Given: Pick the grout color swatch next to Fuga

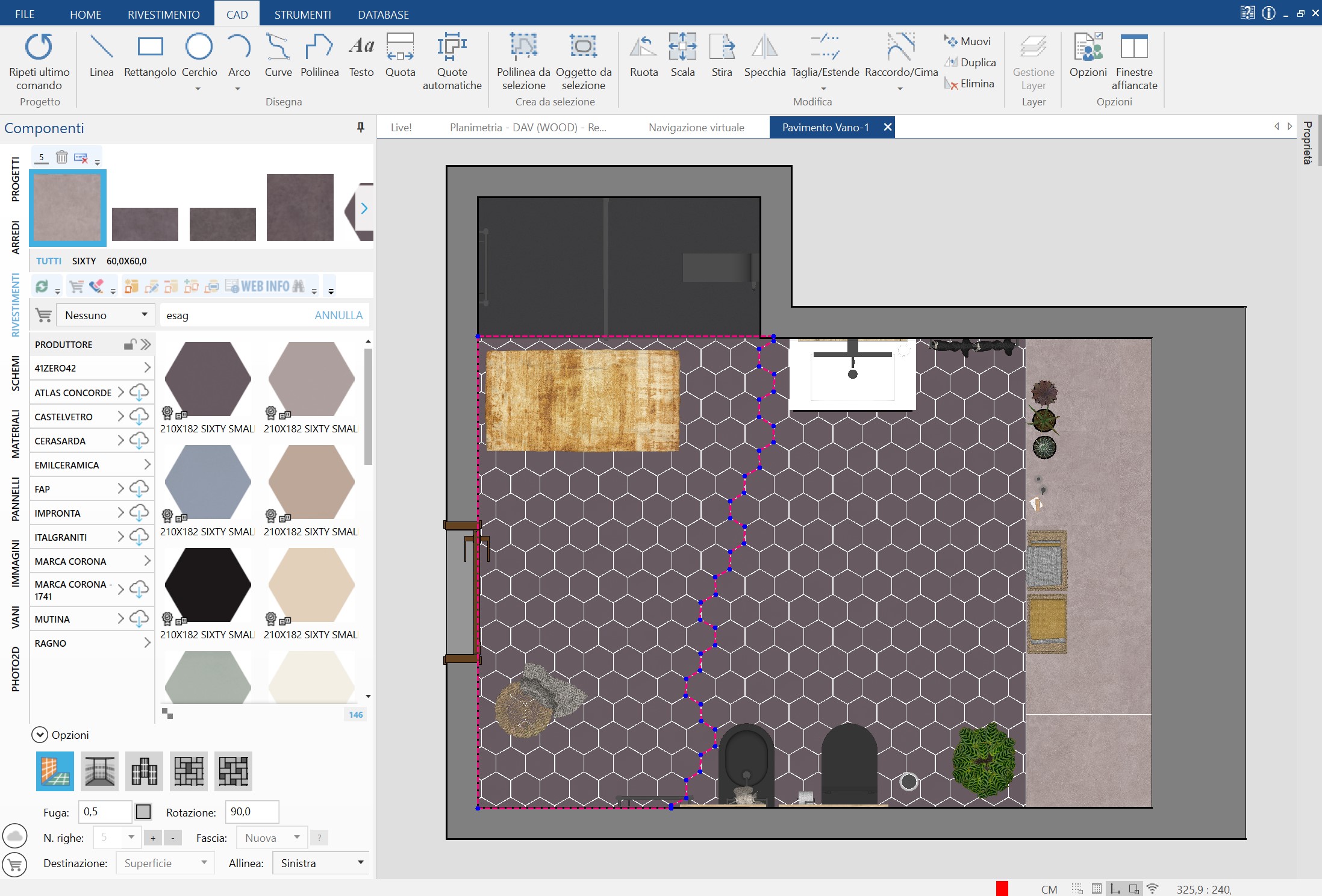Looking at the screenshot, I should coord(143,812).
